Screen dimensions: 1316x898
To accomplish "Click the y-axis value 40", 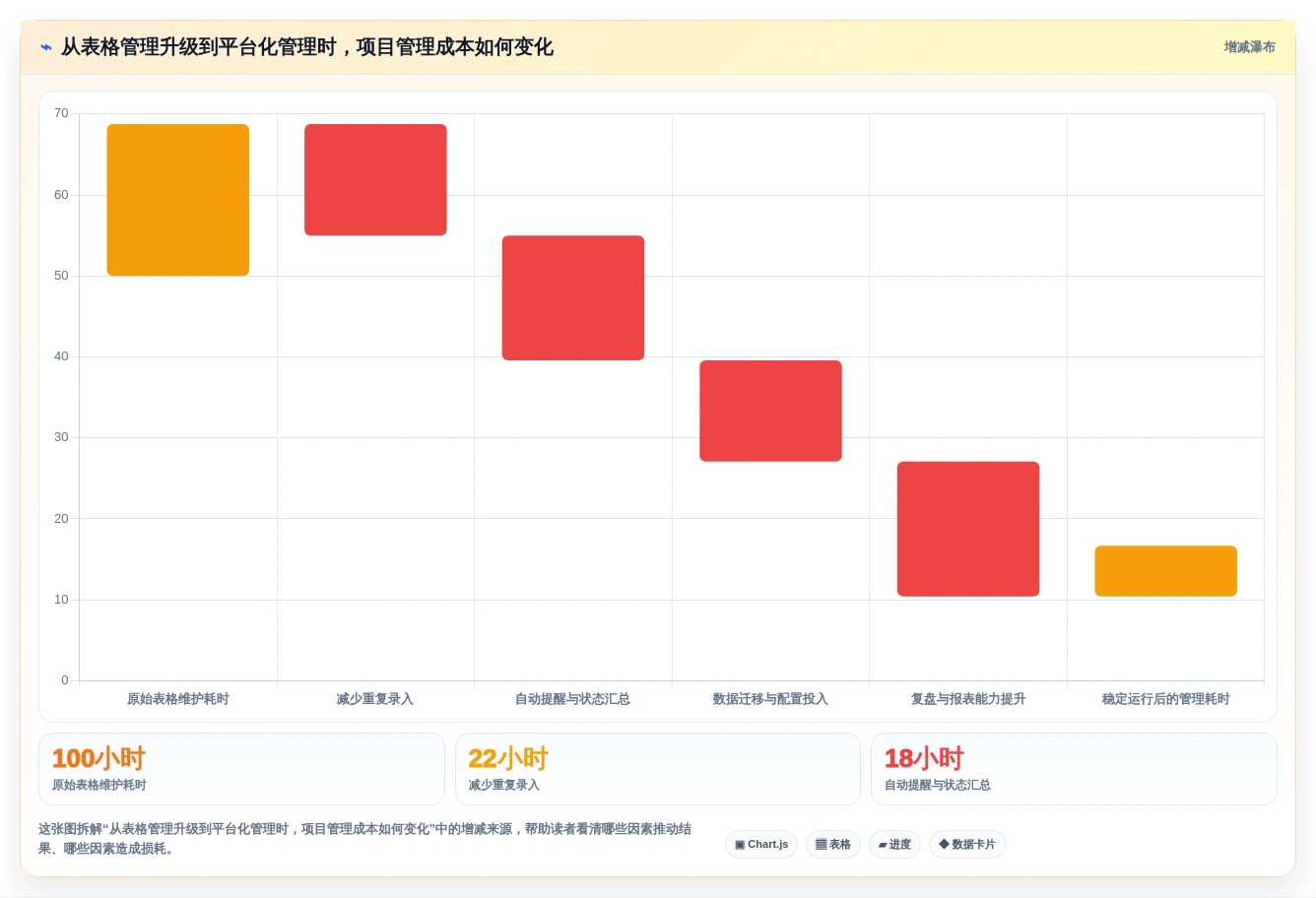I will [x=61, y=356].
